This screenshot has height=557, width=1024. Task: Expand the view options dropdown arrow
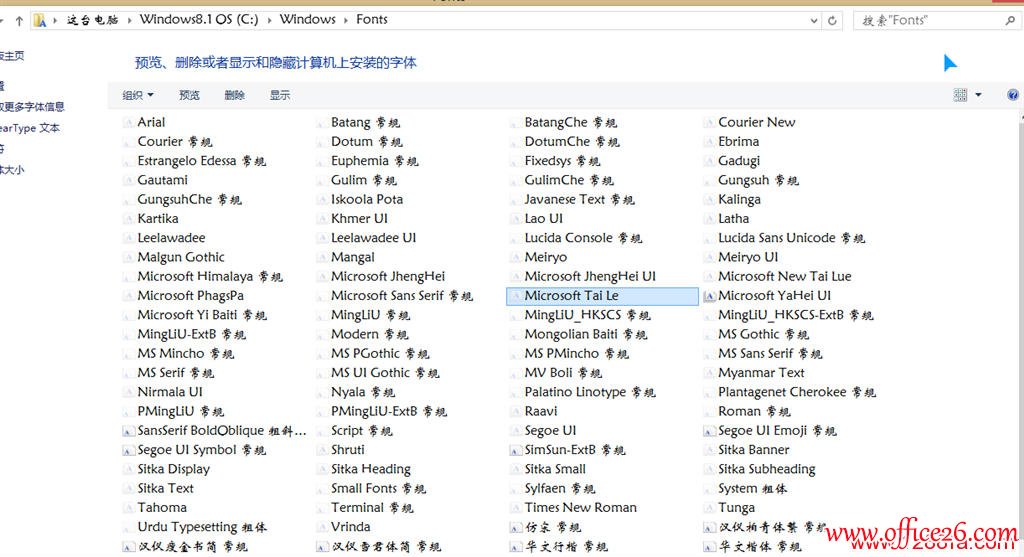[978, 95]
